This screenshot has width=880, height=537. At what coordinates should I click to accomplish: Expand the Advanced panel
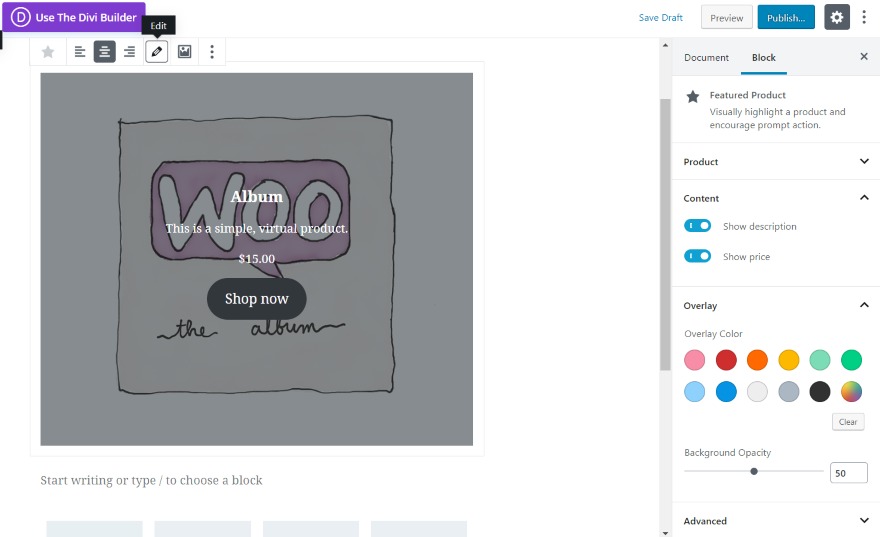click(x=776, y=521)
